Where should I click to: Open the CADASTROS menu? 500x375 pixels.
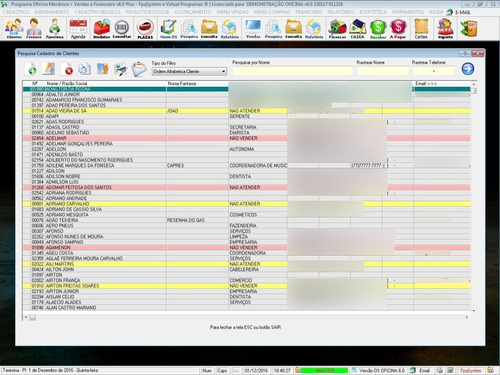pos(16,12)
